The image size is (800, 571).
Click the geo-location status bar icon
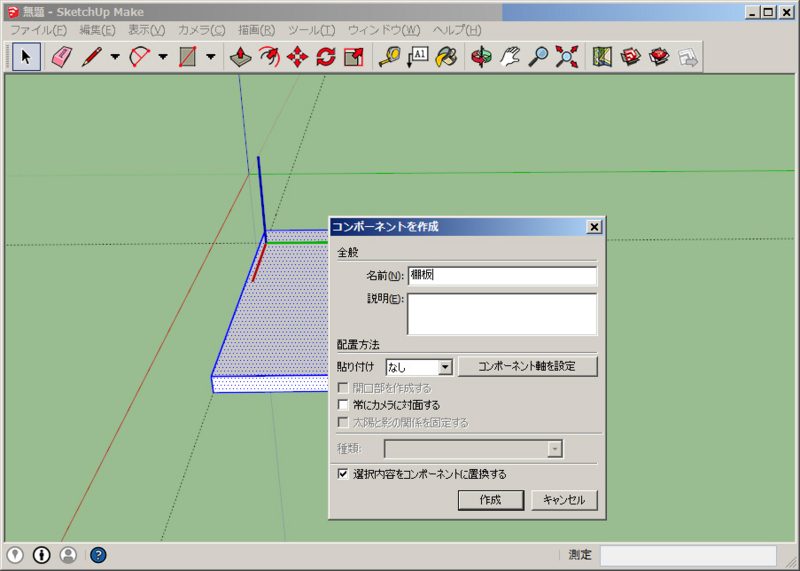point(15,555)
